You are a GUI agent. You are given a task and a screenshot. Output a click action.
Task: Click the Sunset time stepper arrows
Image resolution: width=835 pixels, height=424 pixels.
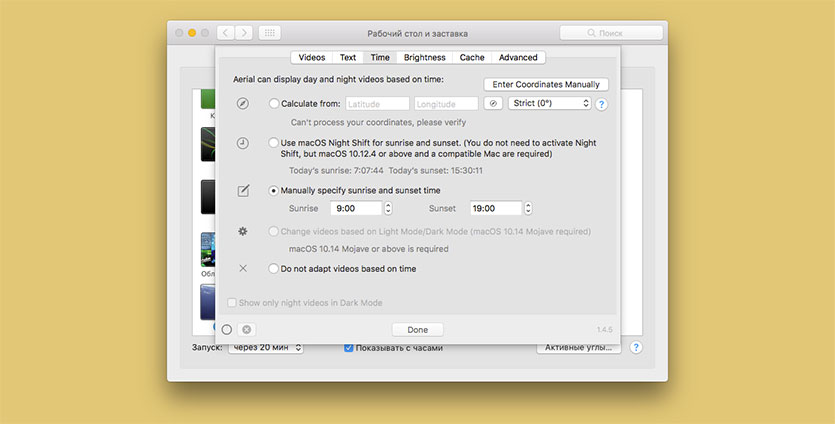point(528,209)
